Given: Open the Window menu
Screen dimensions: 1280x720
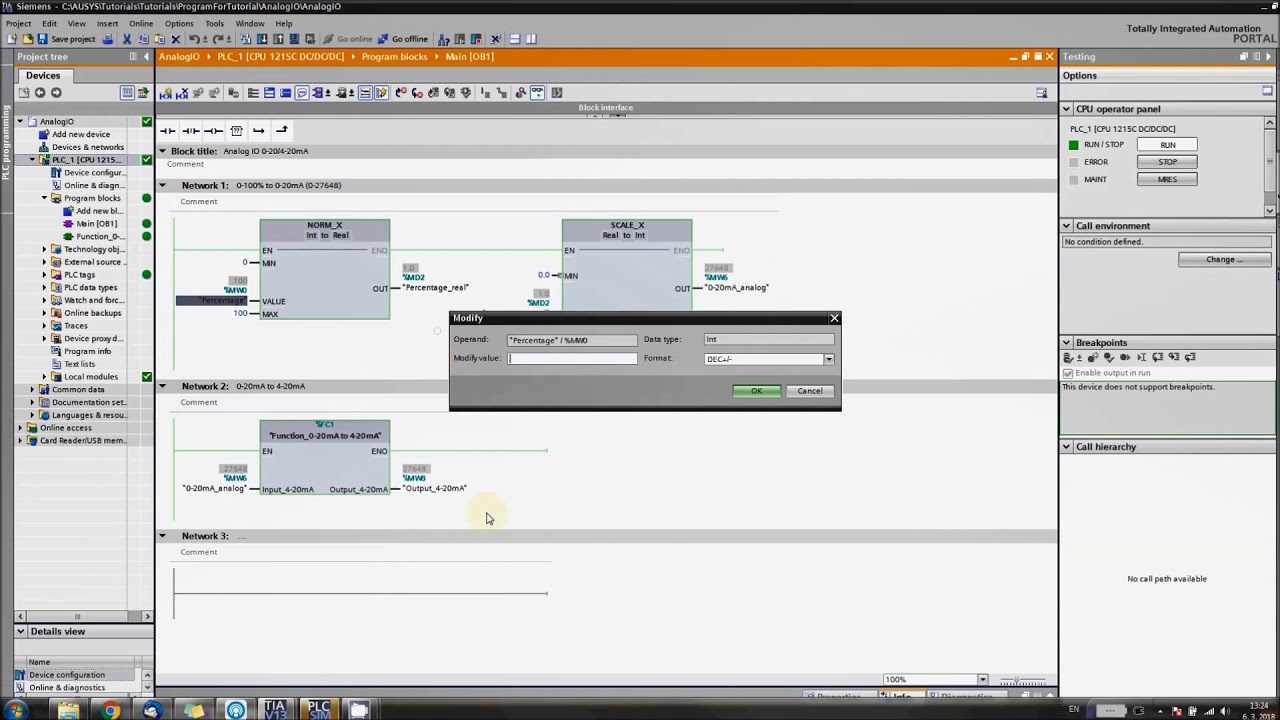Looking at the screenshot, I should 249,23.
